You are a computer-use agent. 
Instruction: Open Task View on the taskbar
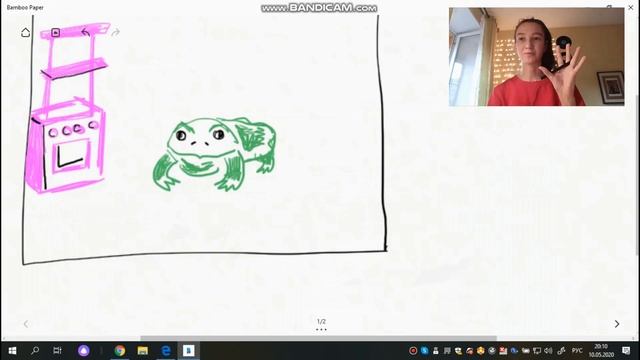(58, 351)
